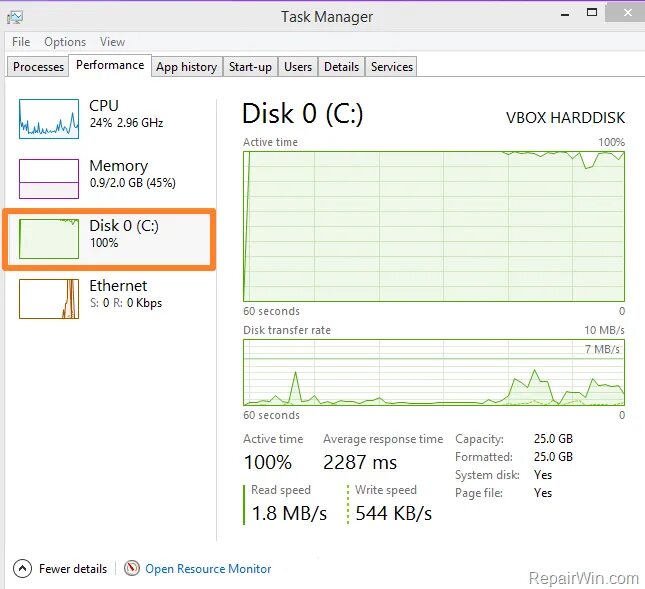Click the Fewer details chevron icon
This screenshot has height=589, width=645.
coord(22,568)
